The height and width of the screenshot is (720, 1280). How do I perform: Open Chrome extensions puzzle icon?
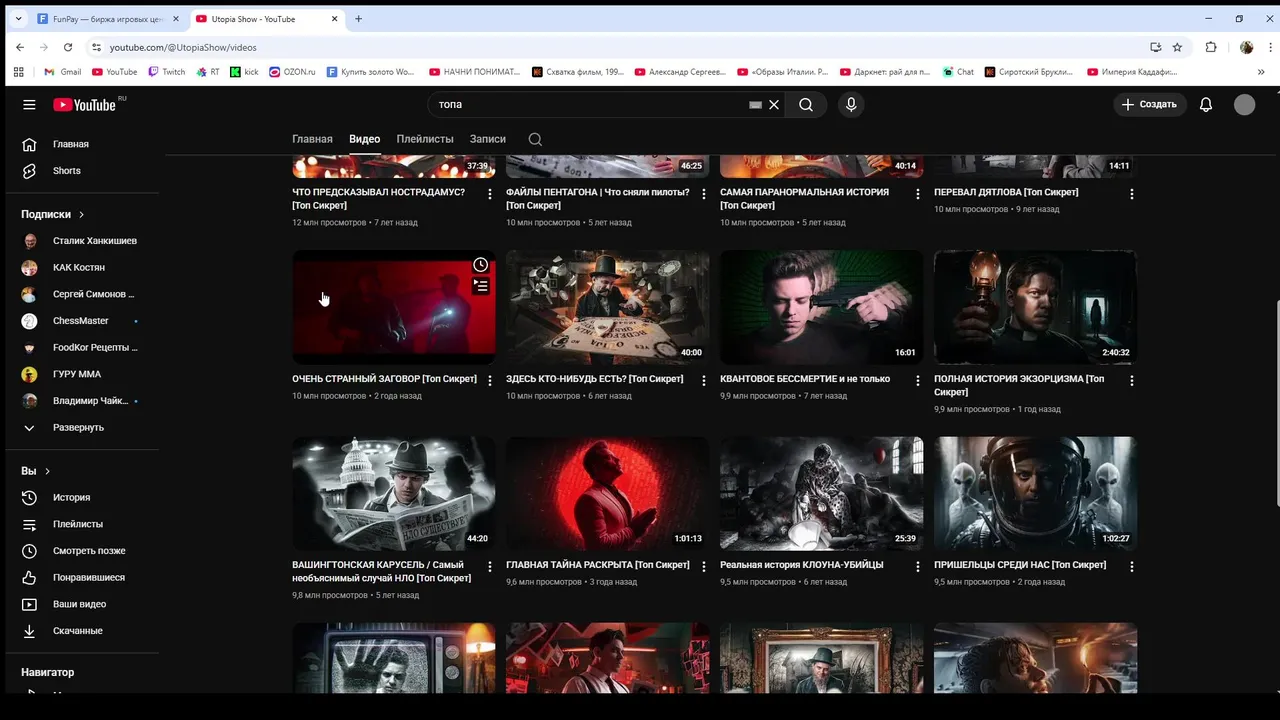tap(1211, 47)
